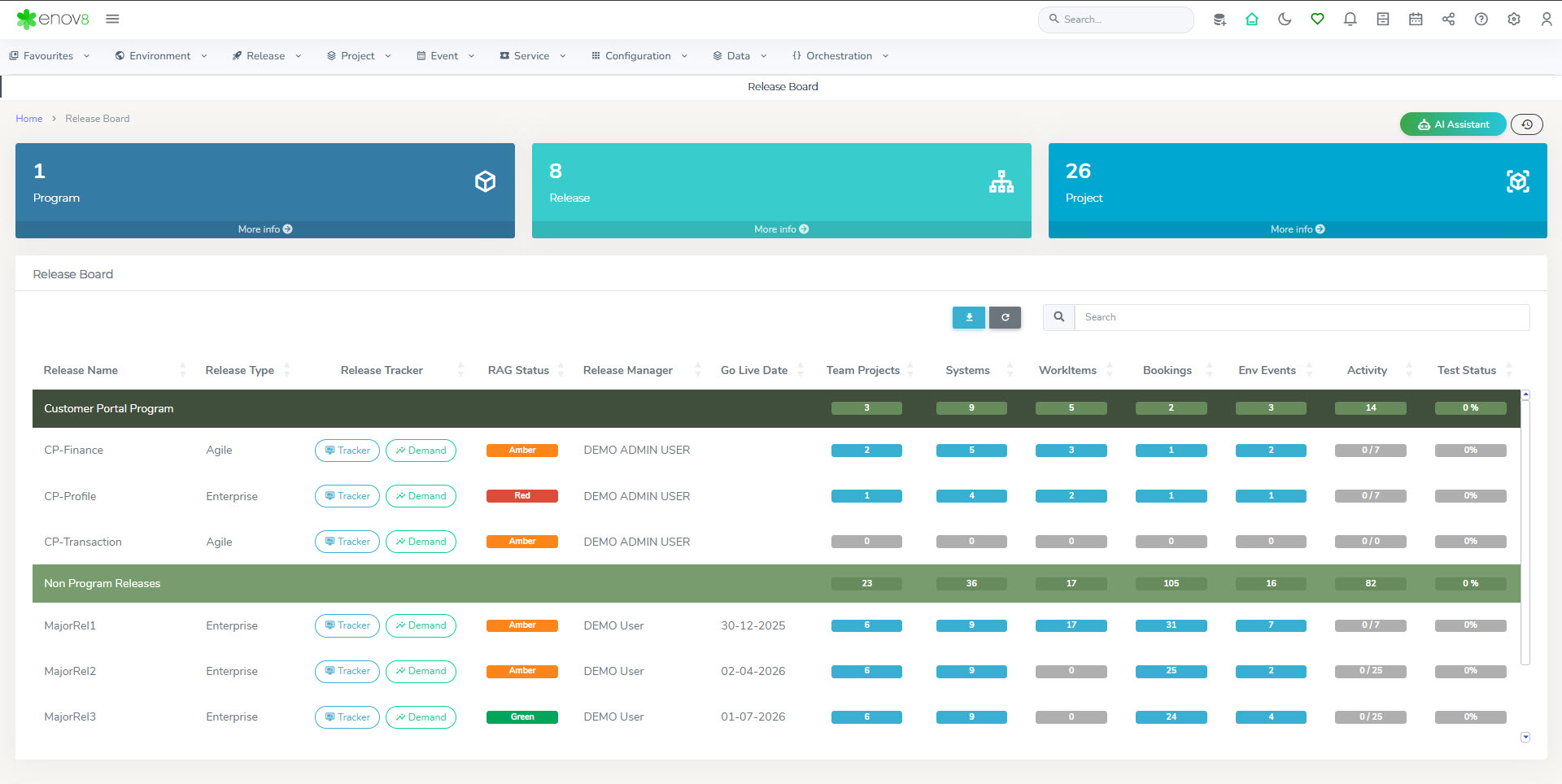The height and width of the screenshot is (784, 1562).
Task: Refresh the release board table
Action: pyautogui.click(x=1005, y=317)
